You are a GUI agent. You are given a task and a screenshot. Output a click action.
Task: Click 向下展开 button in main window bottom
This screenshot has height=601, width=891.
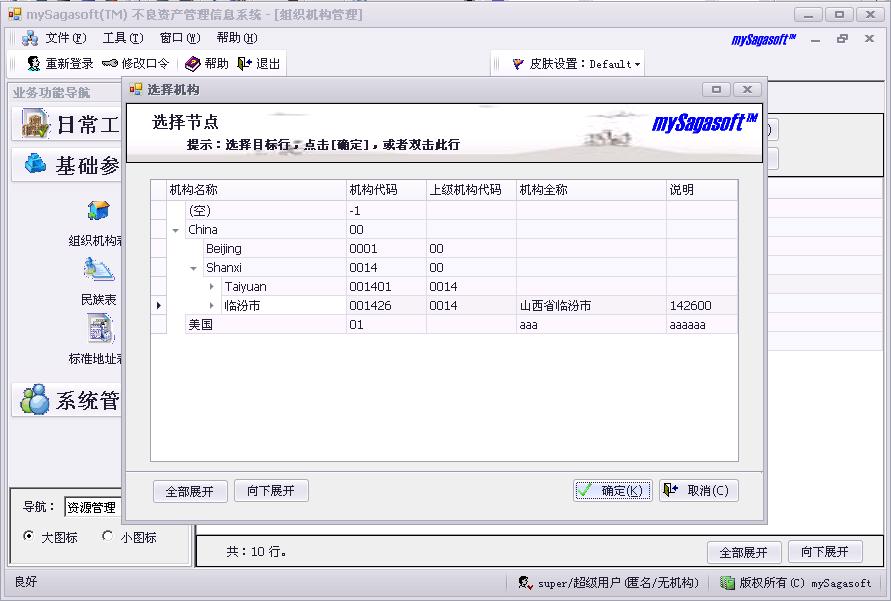825,552
